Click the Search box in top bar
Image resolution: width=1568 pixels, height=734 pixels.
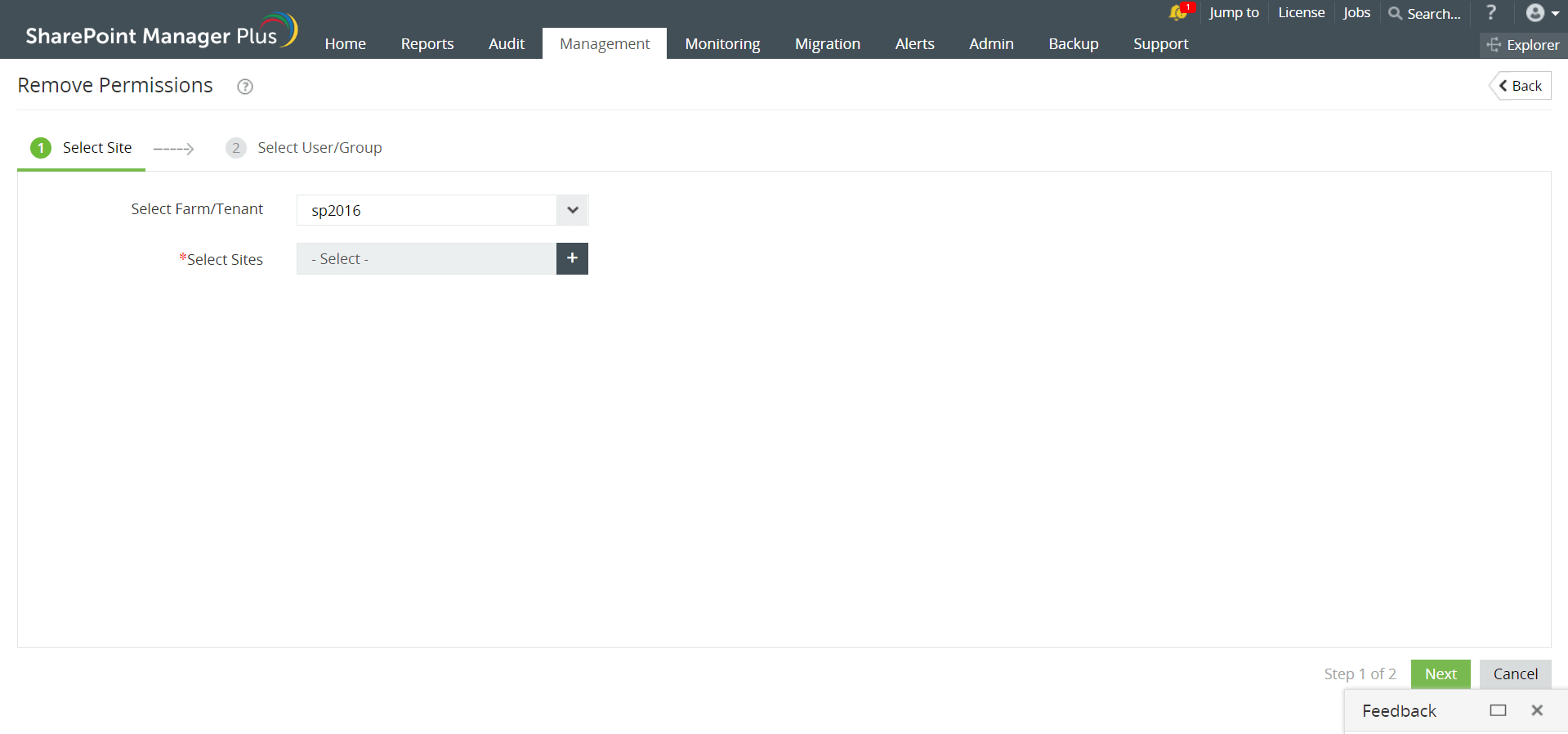(1425, 13)
